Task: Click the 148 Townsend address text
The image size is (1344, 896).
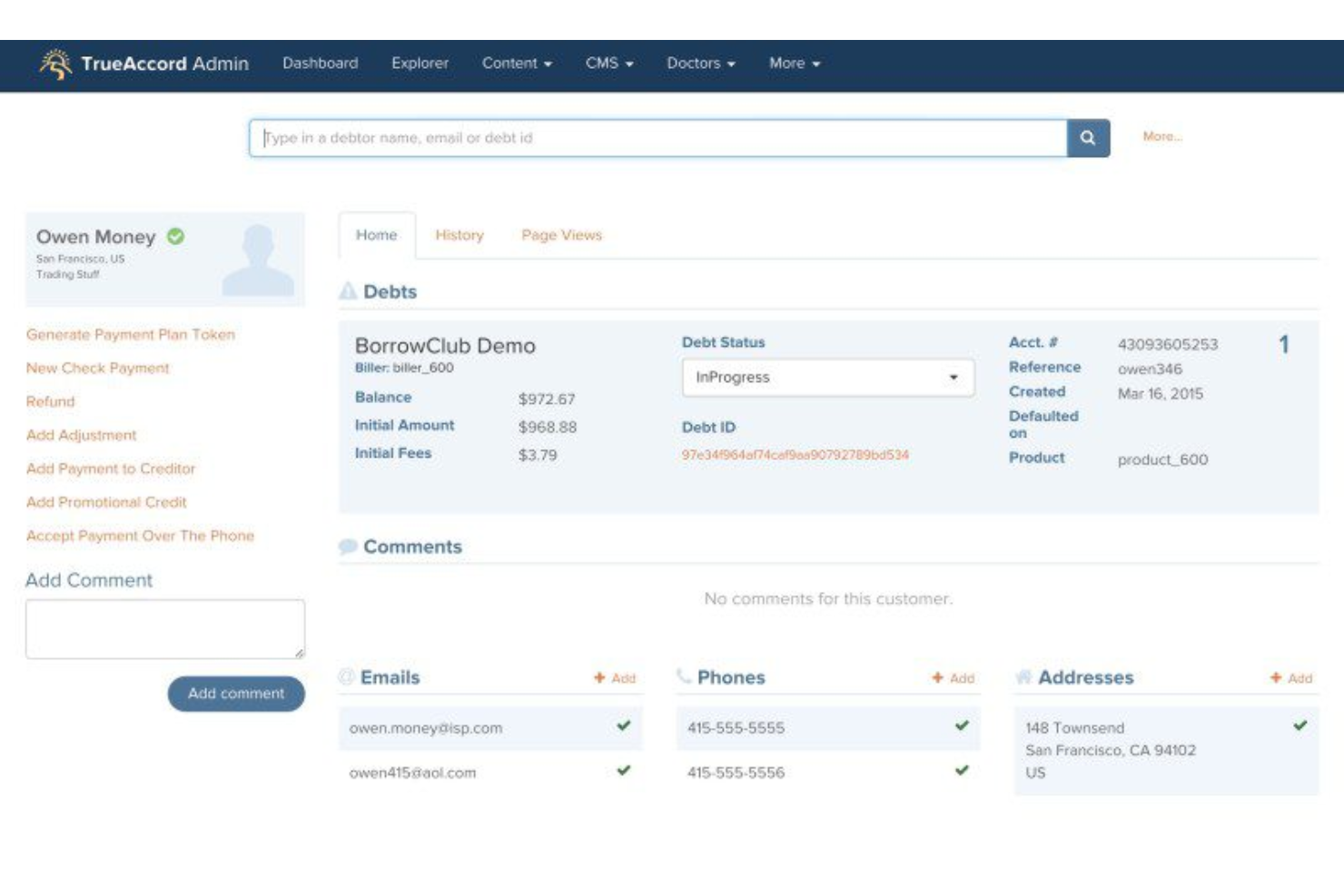Action: click(1111, 750)
